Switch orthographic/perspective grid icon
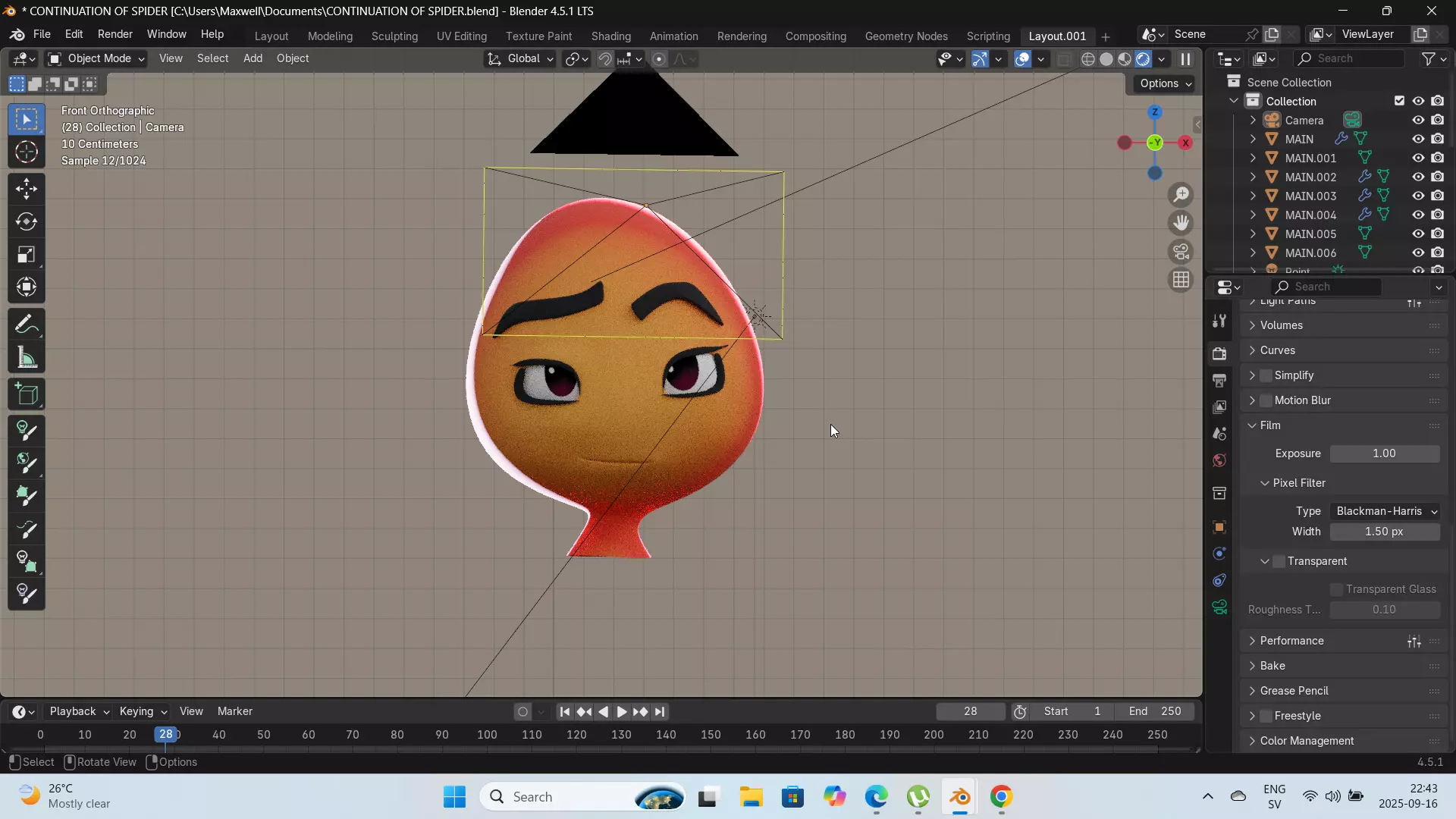The height and width of the screenshot is (819, 1456). coord(1181,280)
